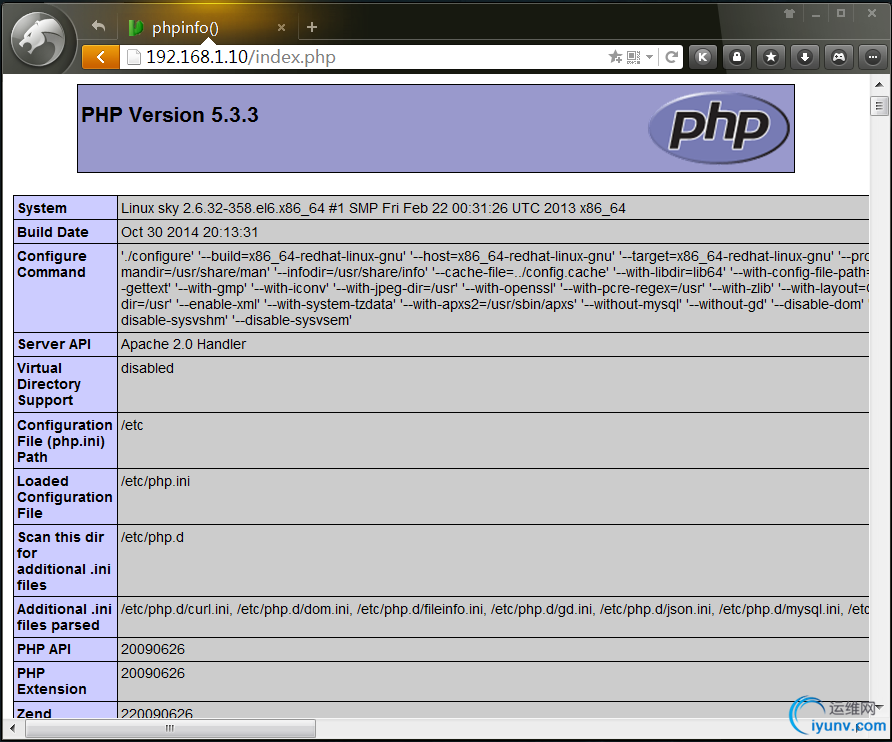892x742 pixels.
Task: Click Additional .ini files parsed label
Action: click(x=64, y=617)
